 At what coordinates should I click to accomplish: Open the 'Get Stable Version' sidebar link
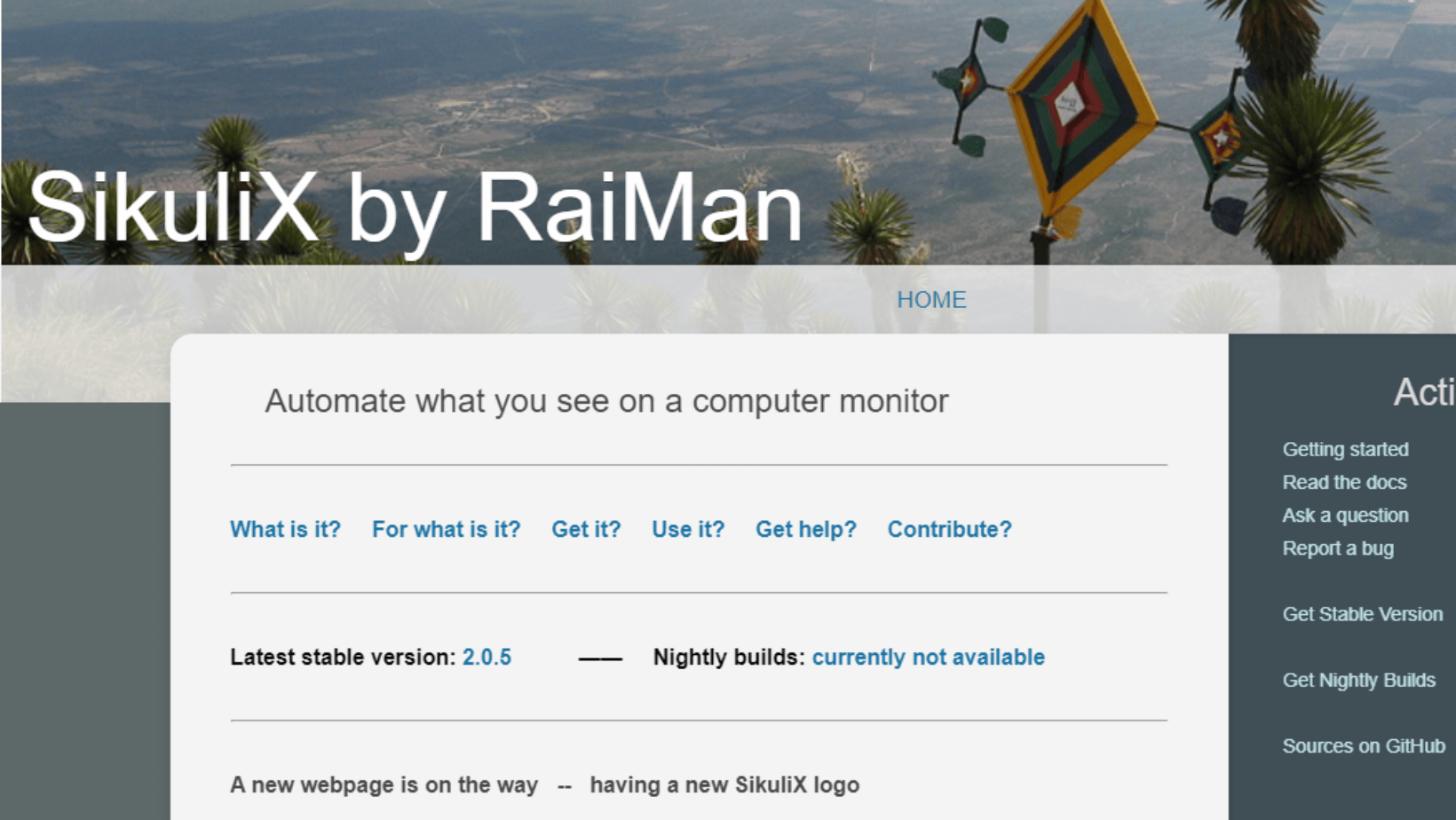pyautogui.click(x=1363, y=614)
